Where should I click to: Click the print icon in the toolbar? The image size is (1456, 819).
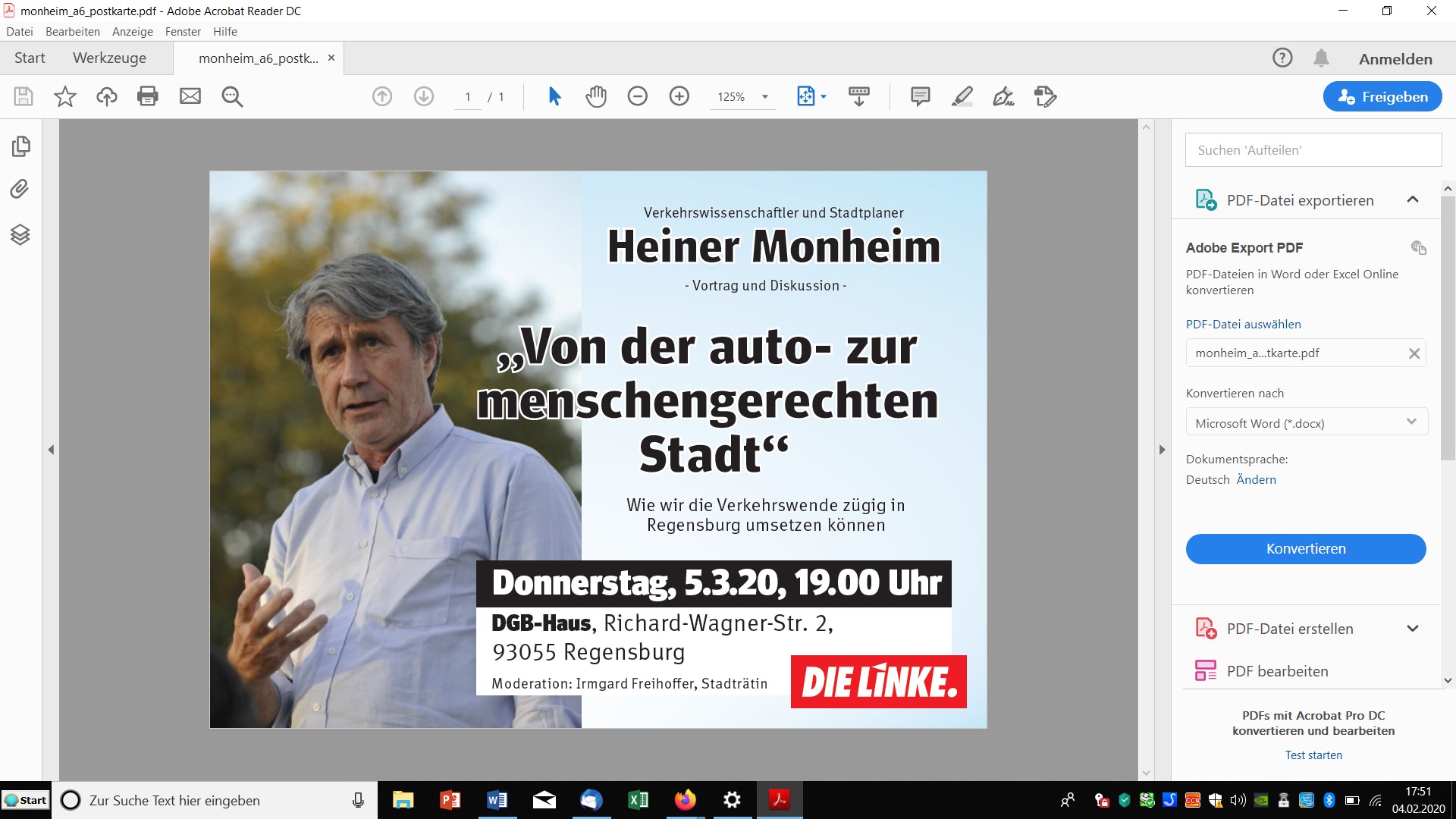[148, 96]
